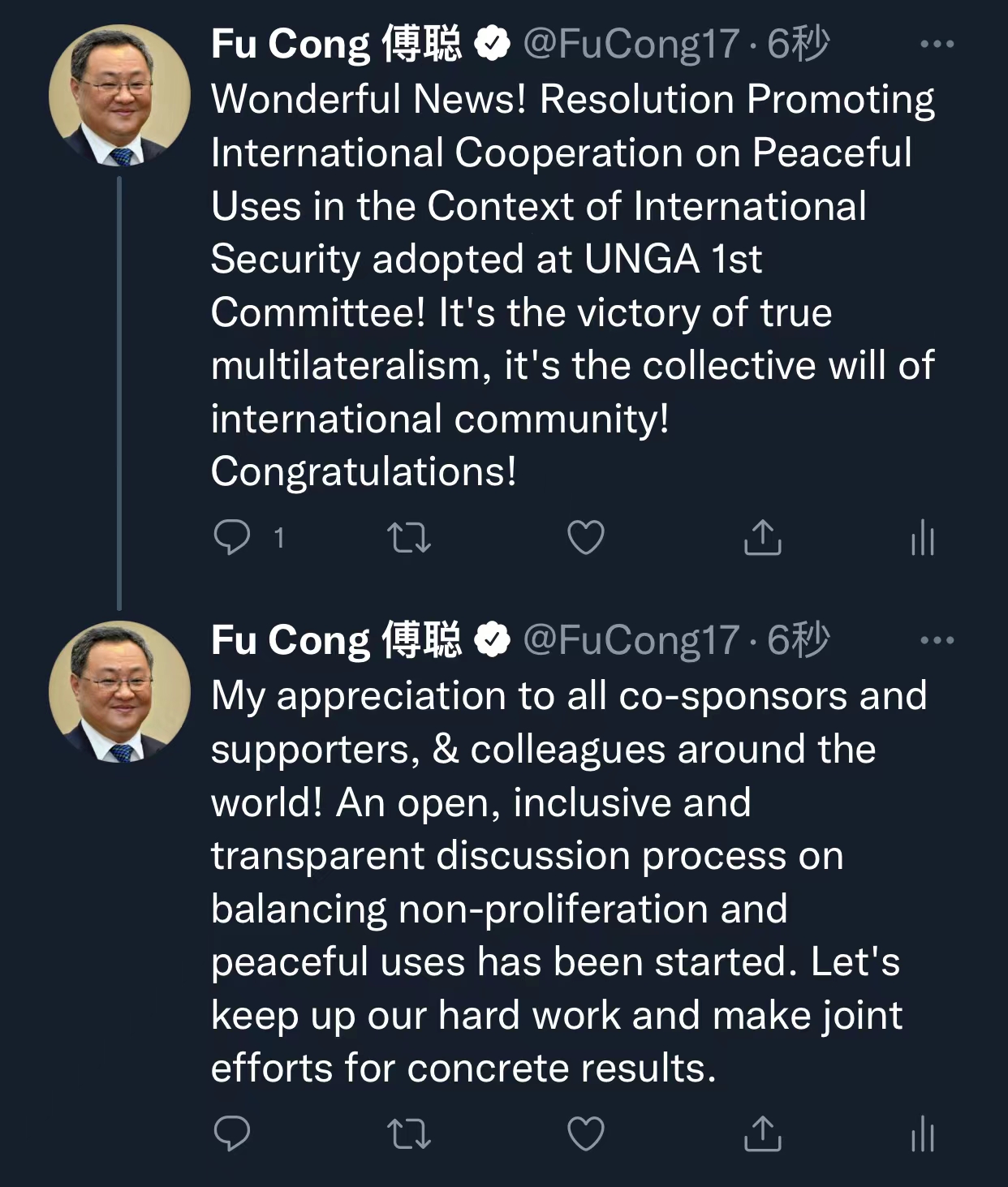Like the second tweet about co-sponsors
Image resolution: width=1008 pixels, height=1187 pixels.
coord(585,1134)
